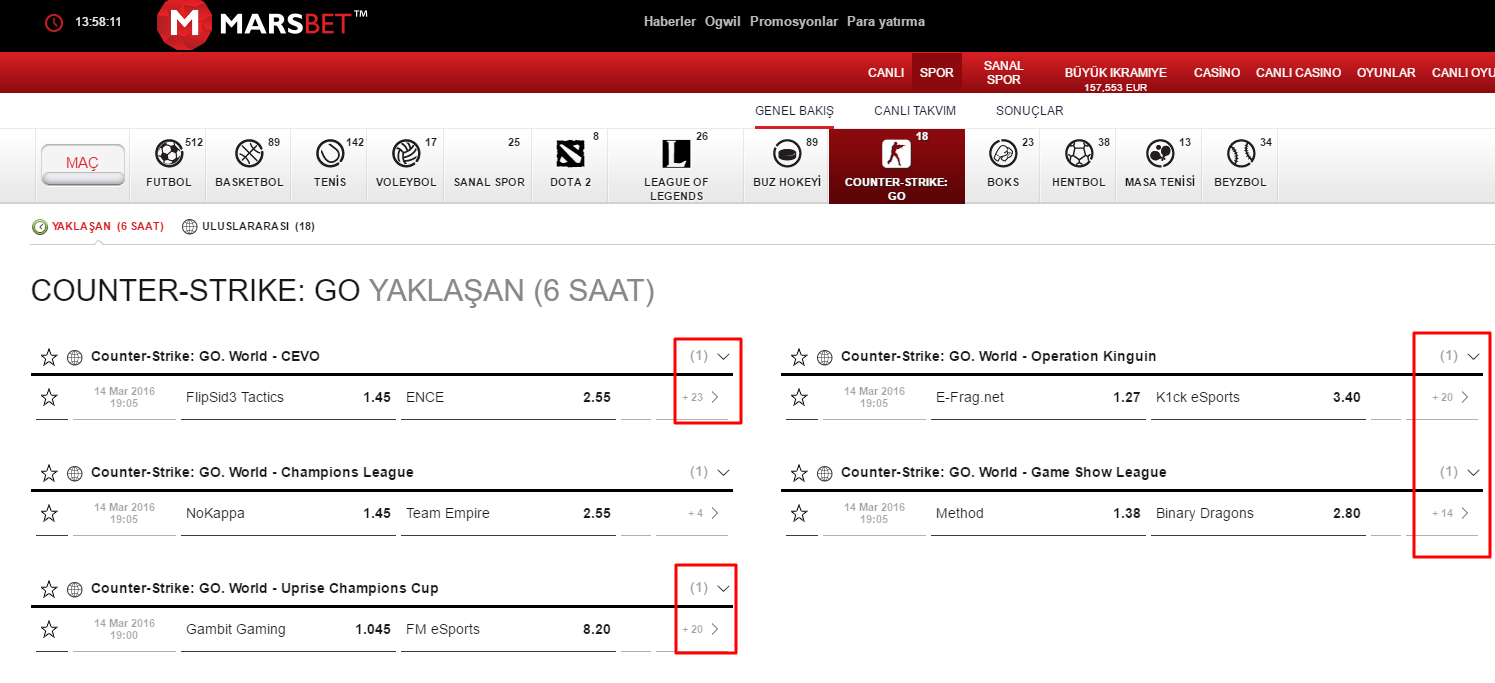The image size is (1495, 683).
Task: Click the Marsbet logo
Action: 263,24
